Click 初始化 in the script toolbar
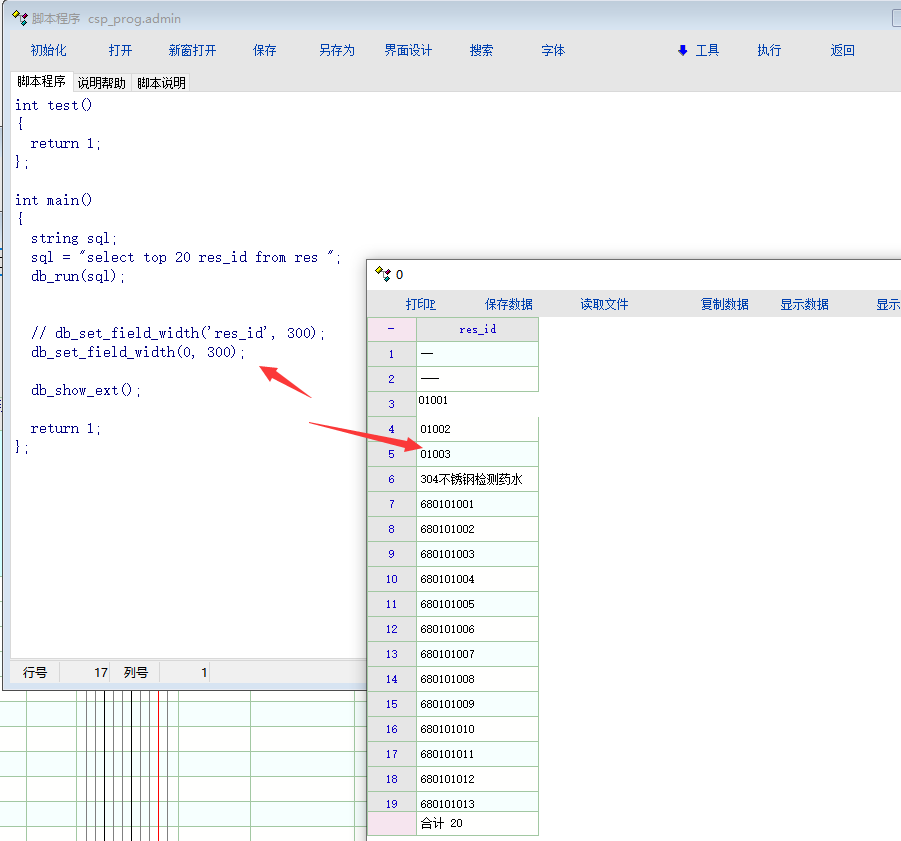Screen dimensions: 901x841 pyautogui.click(x=48, y=50)
